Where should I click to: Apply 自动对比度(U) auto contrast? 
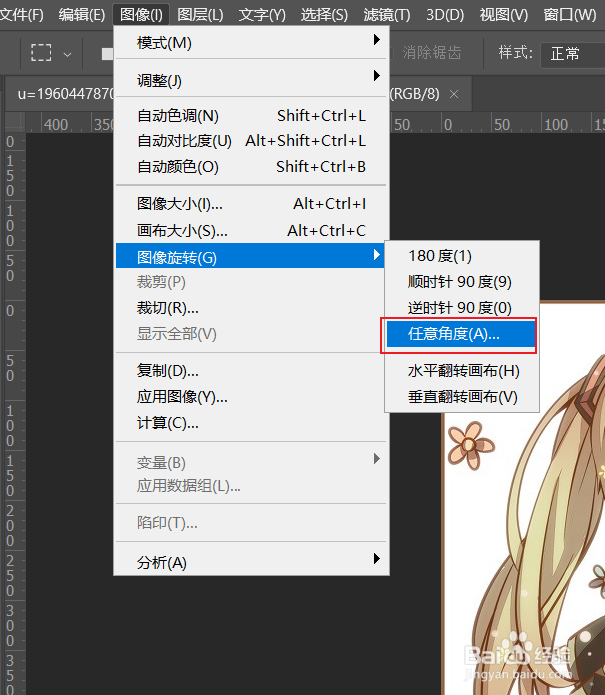tap(251, 141)
